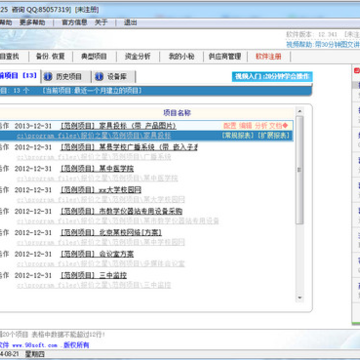360x360 pixels.
Task: Click the 版权所有 text in the footer
Action: pyautogui.click(x=76, y=345)
